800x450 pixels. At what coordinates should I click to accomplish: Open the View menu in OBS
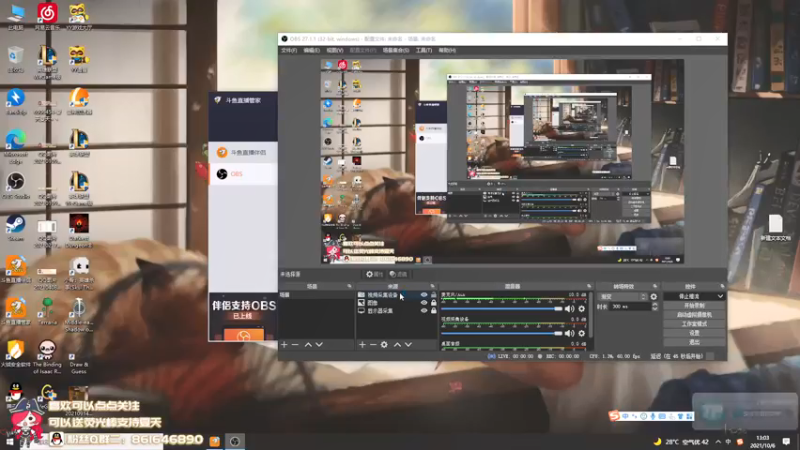pos(335,51)
